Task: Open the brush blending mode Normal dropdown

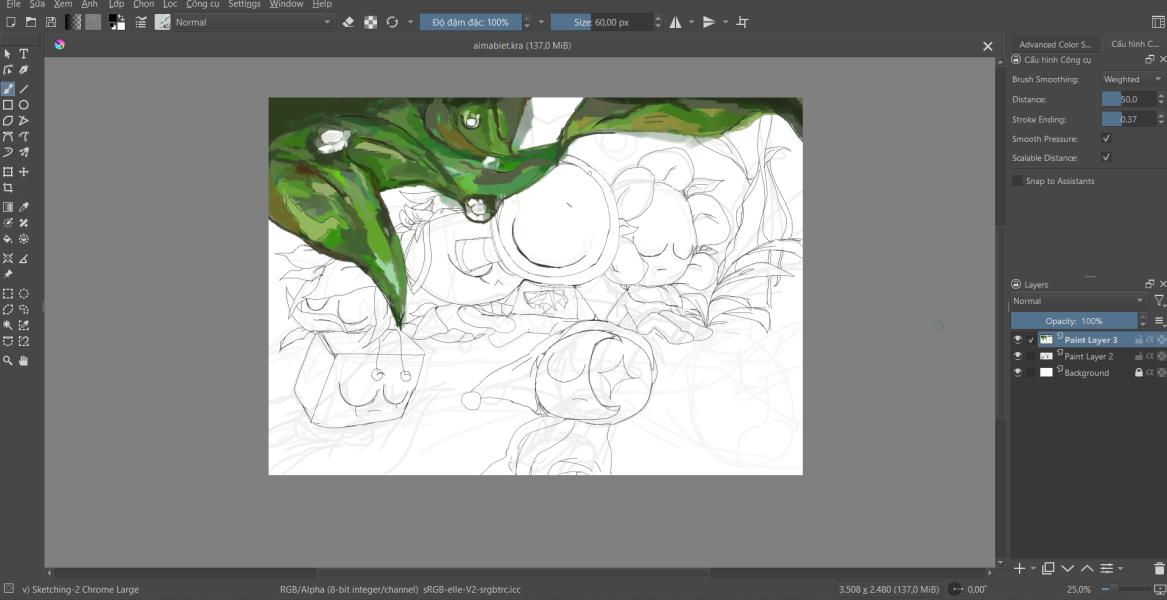Action: pos(253,22)
